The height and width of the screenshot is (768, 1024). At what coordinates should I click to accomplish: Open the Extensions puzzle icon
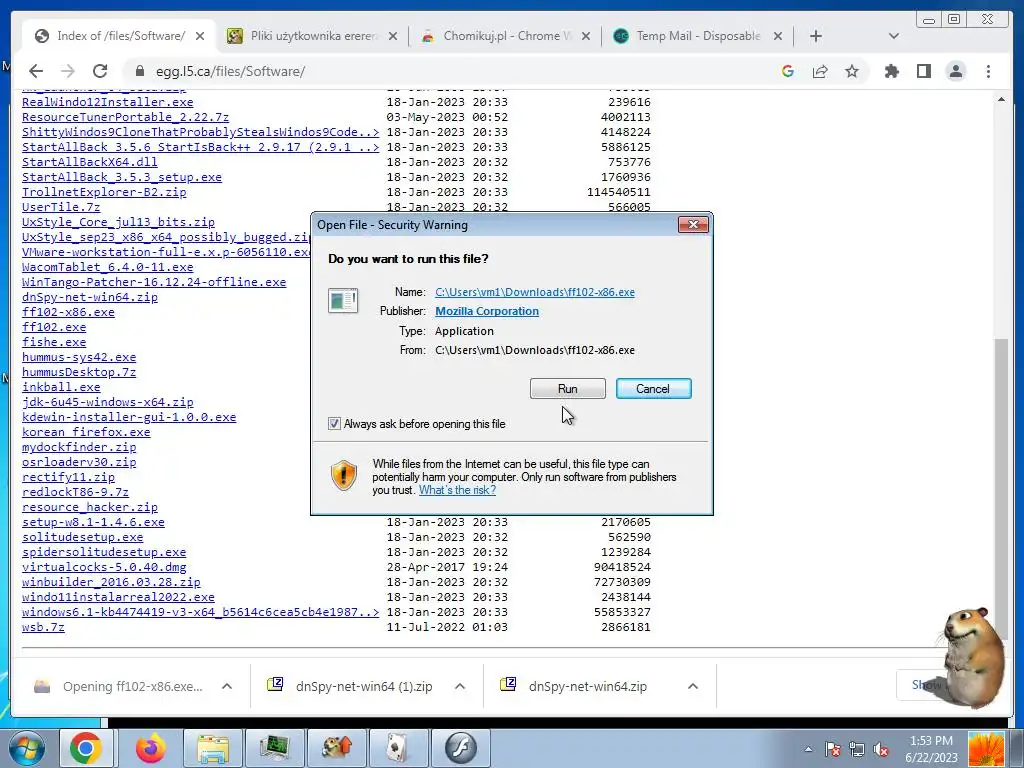tap(891, 71)
